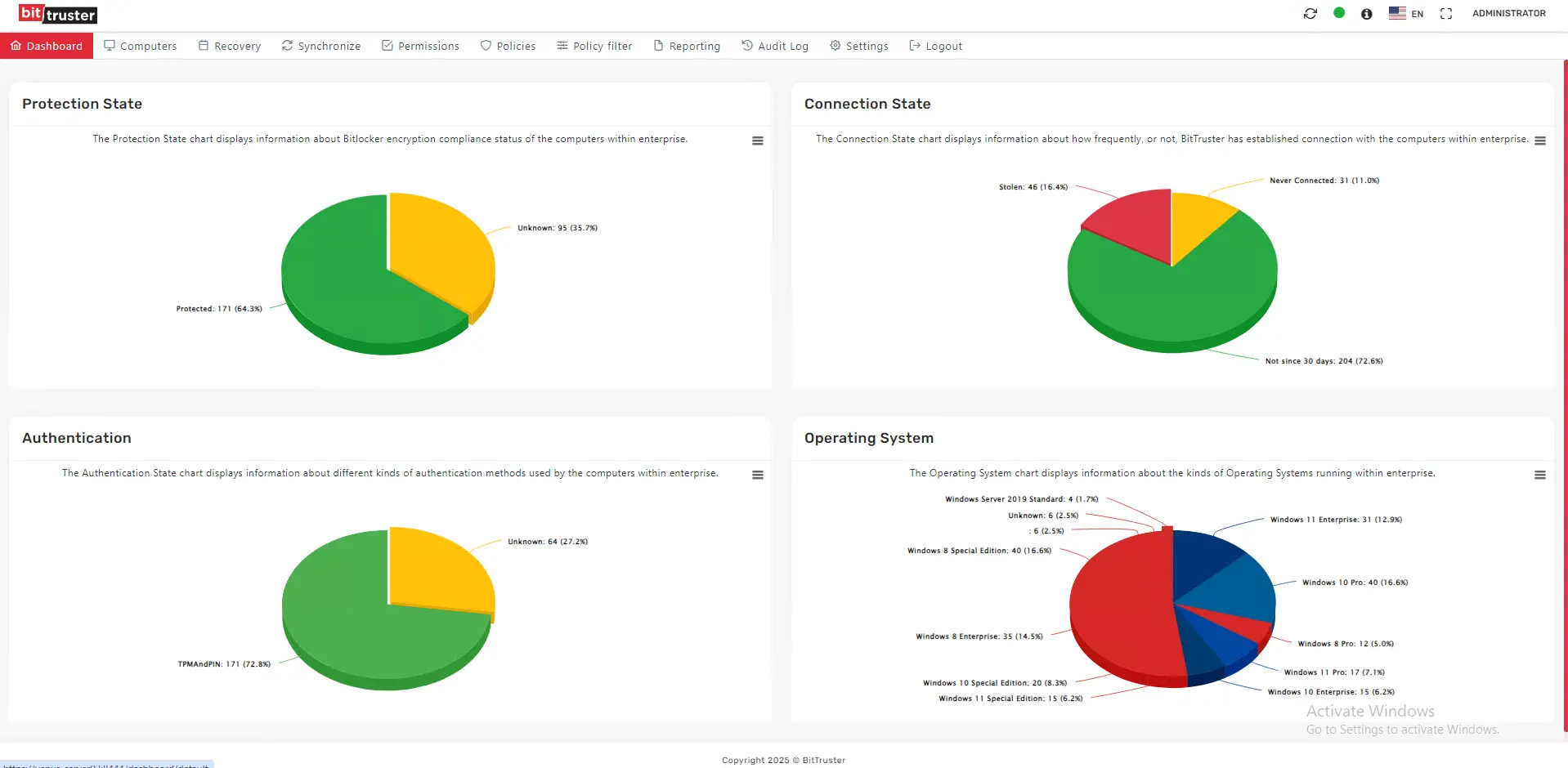Toggle fullscreen using the expand icon
The width and height of the screenshot is (1568, 768).
1445,13
